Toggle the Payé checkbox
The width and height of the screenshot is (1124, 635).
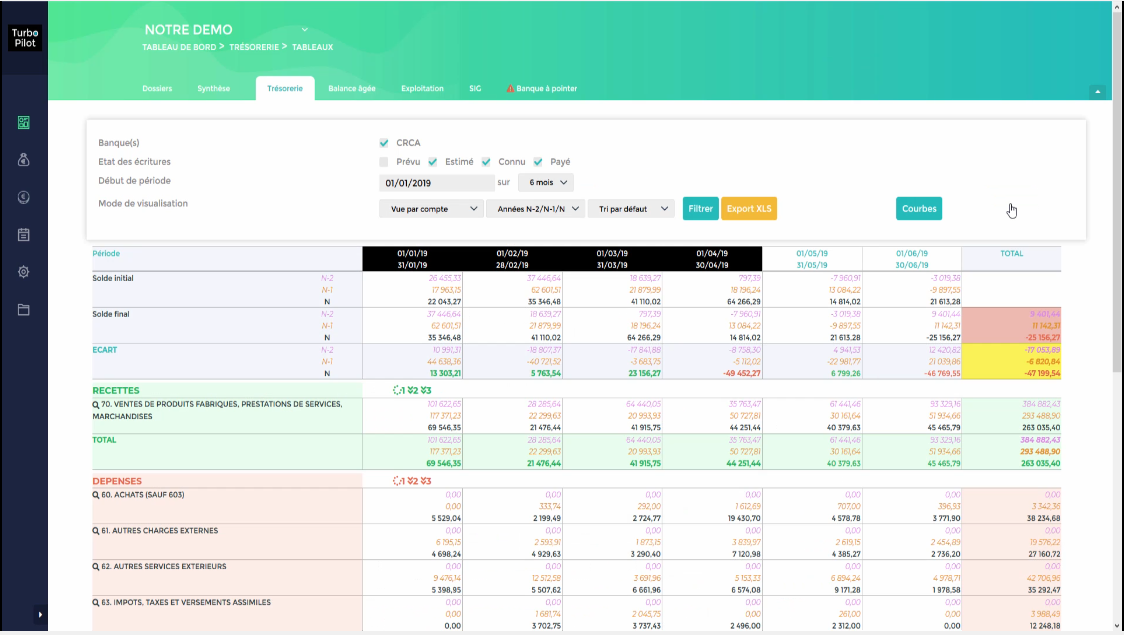tap(538, 162)
